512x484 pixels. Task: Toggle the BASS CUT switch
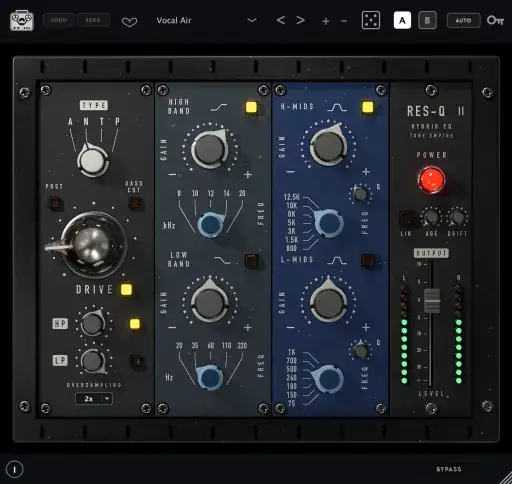point(135,203)
